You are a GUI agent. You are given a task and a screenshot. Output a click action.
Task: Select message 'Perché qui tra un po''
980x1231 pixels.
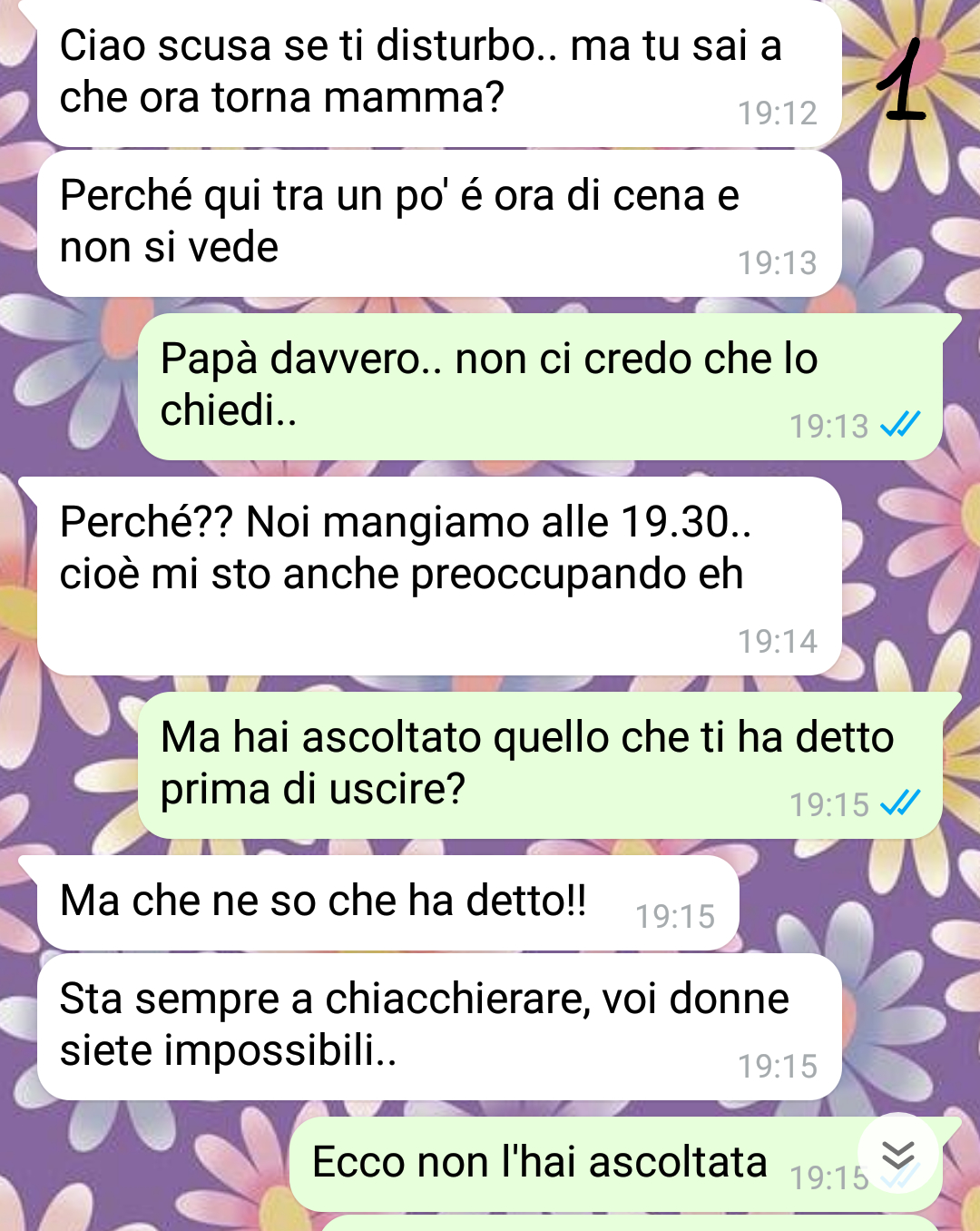coord(439,223)
